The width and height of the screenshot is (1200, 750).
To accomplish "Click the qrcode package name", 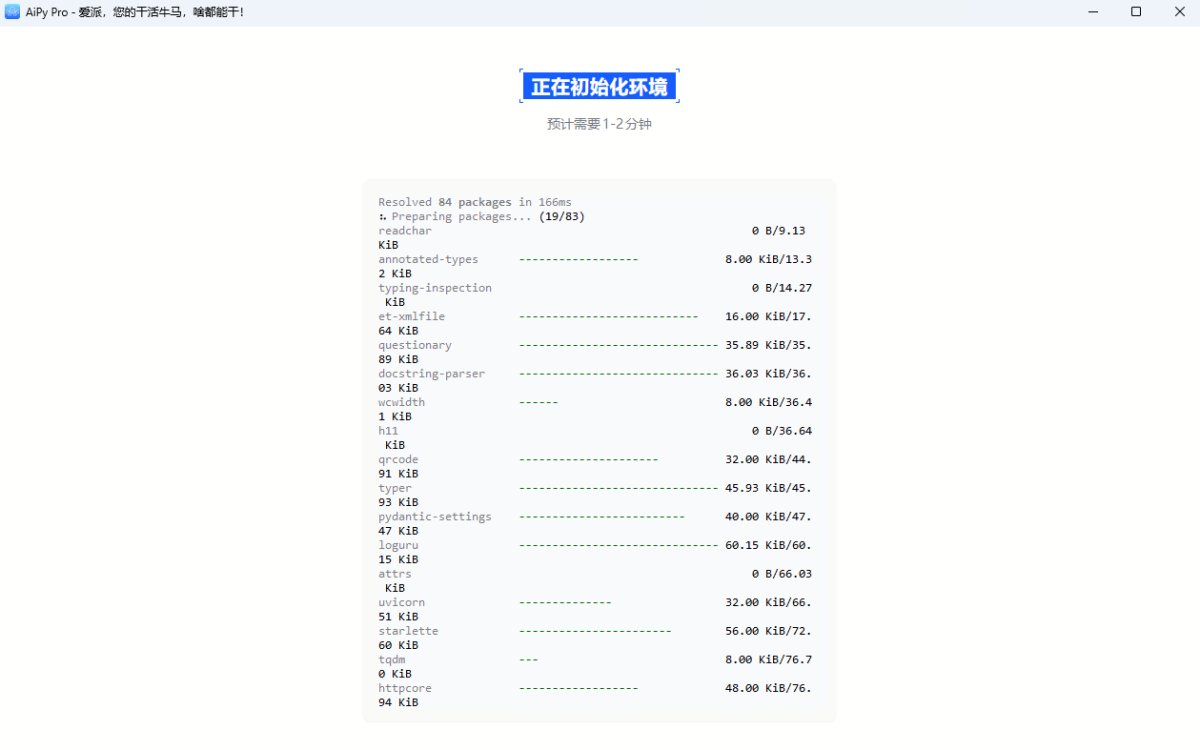I will [398, 460].
